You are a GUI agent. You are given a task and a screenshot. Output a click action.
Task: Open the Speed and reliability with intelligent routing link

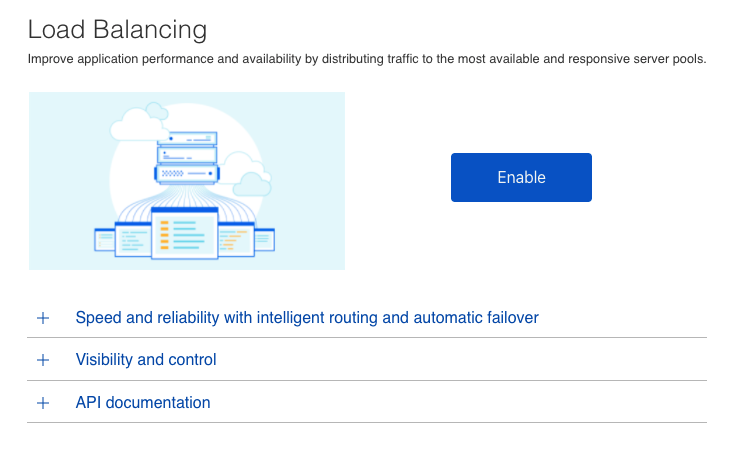(307, 318)
